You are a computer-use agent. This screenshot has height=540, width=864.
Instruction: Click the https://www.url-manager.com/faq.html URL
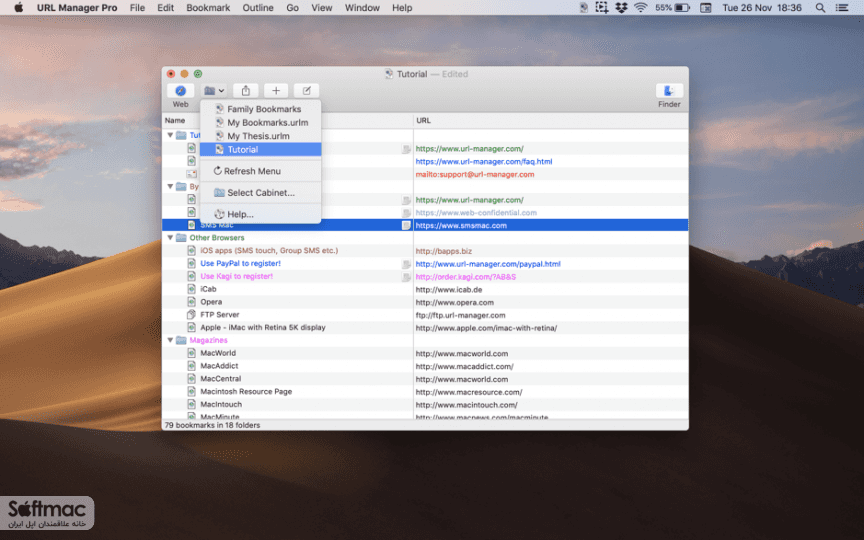pos(484,161)
